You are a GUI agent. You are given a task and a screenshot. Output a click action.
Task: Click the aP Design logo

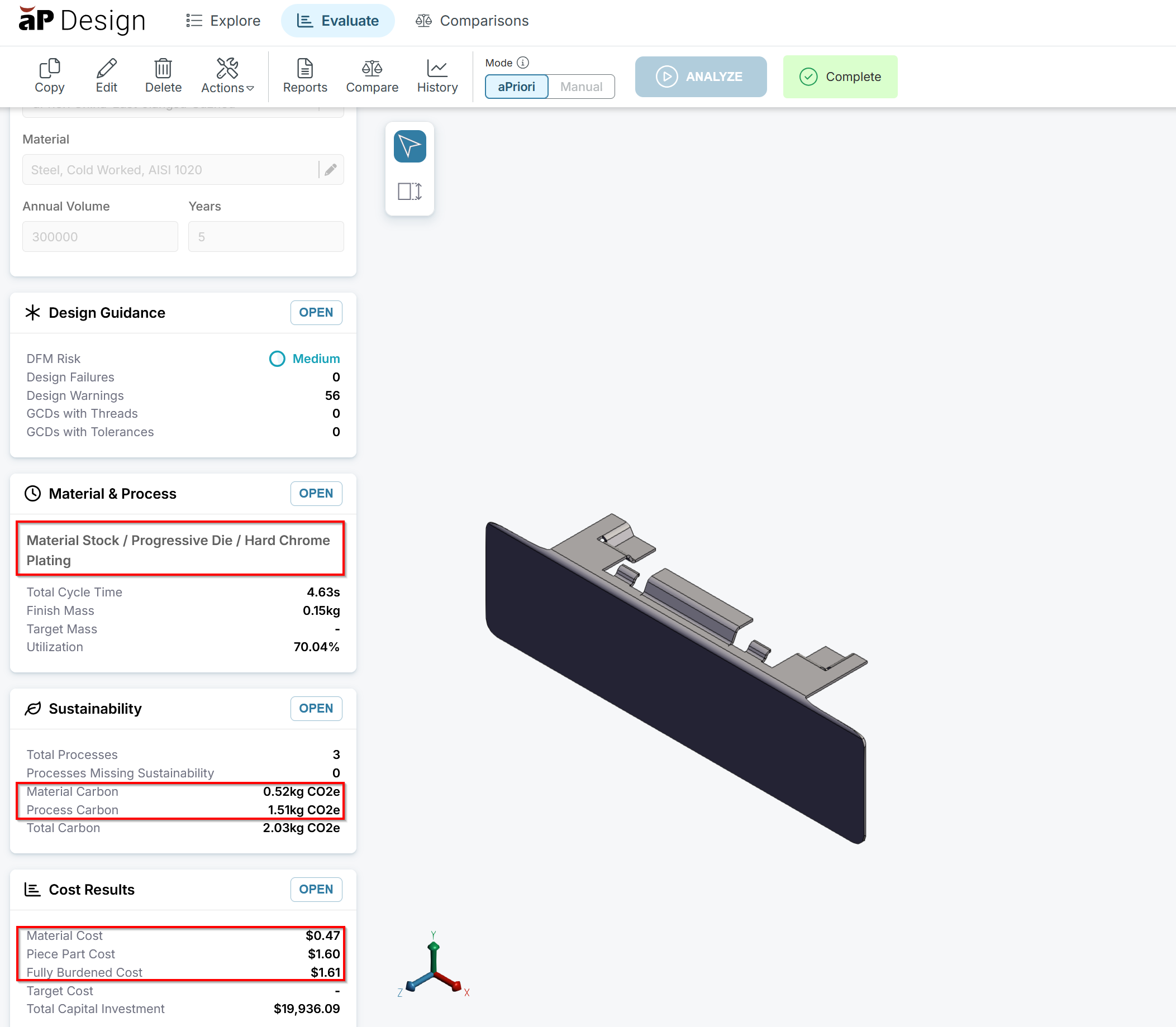[82, 20]
